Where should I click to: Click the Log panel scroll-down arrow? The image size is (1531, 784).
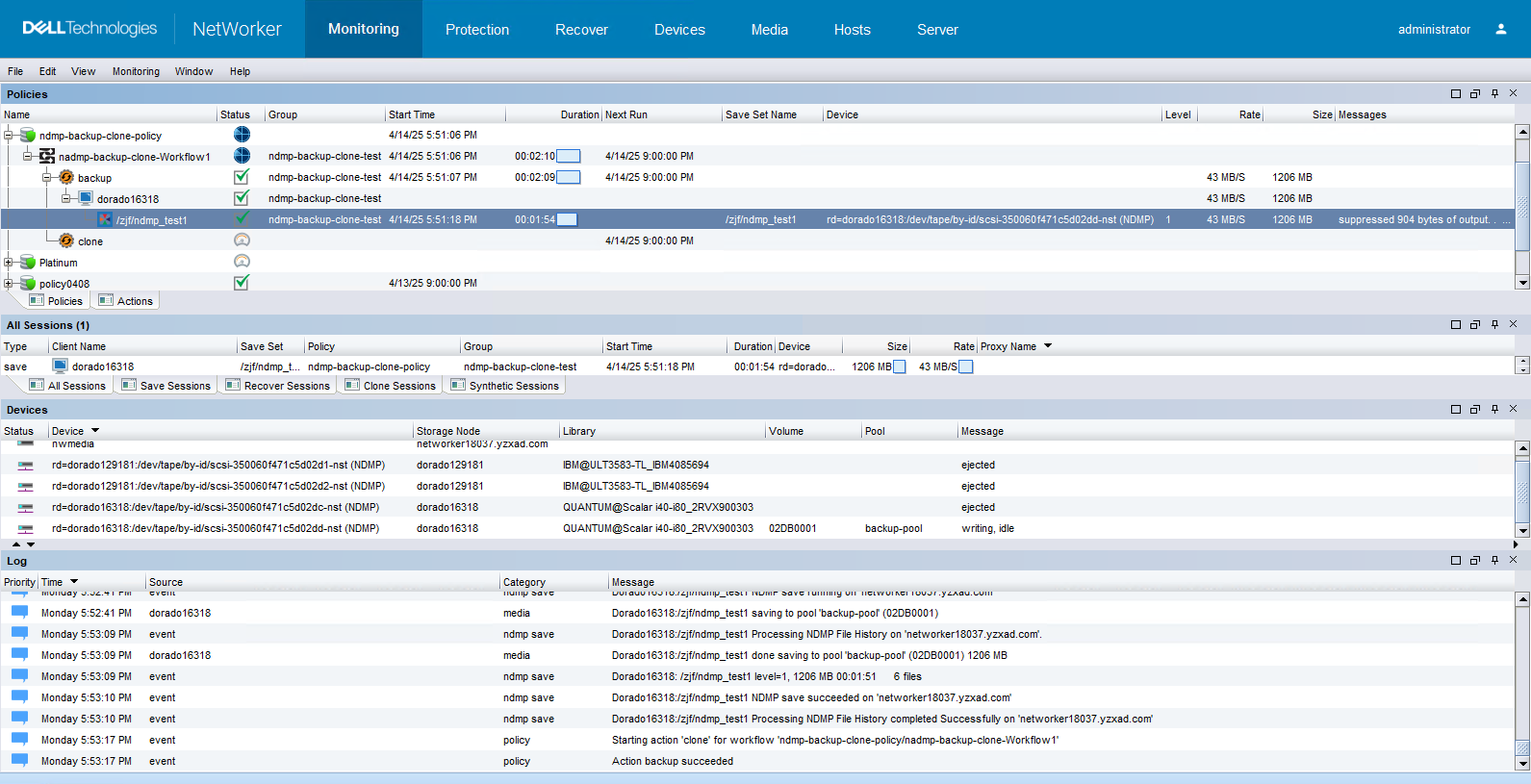point(1522,763)
